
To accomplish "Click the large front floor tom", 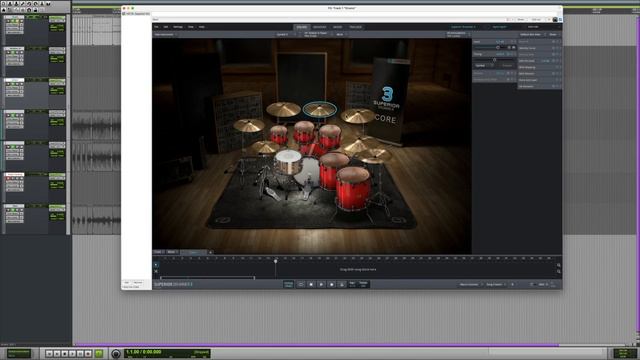I will pyautogui.click(x=353, y=189).
